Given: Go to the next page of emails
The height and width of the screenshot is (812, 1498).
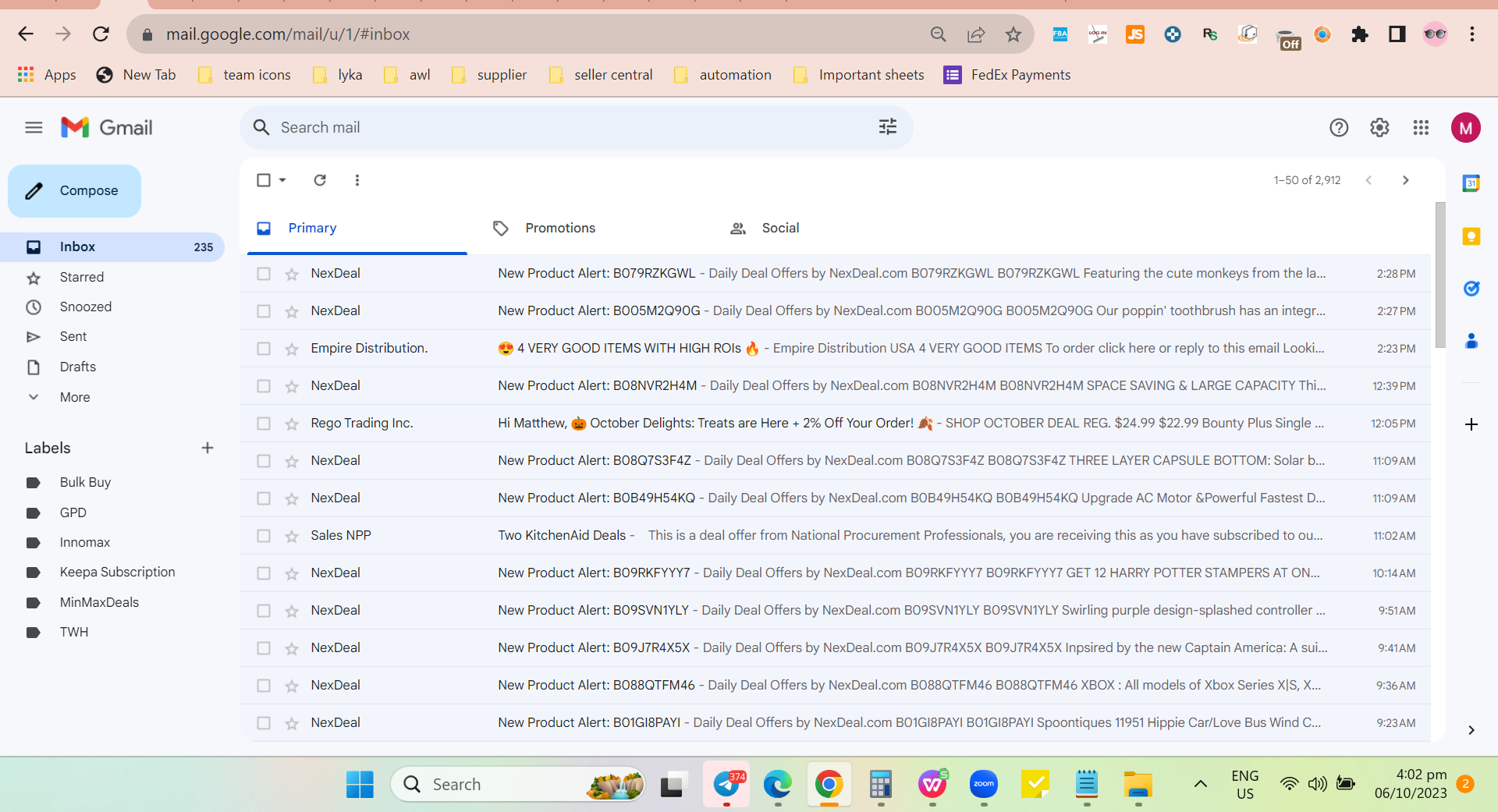Looking at the screenshot, I should pos(1406,180).
